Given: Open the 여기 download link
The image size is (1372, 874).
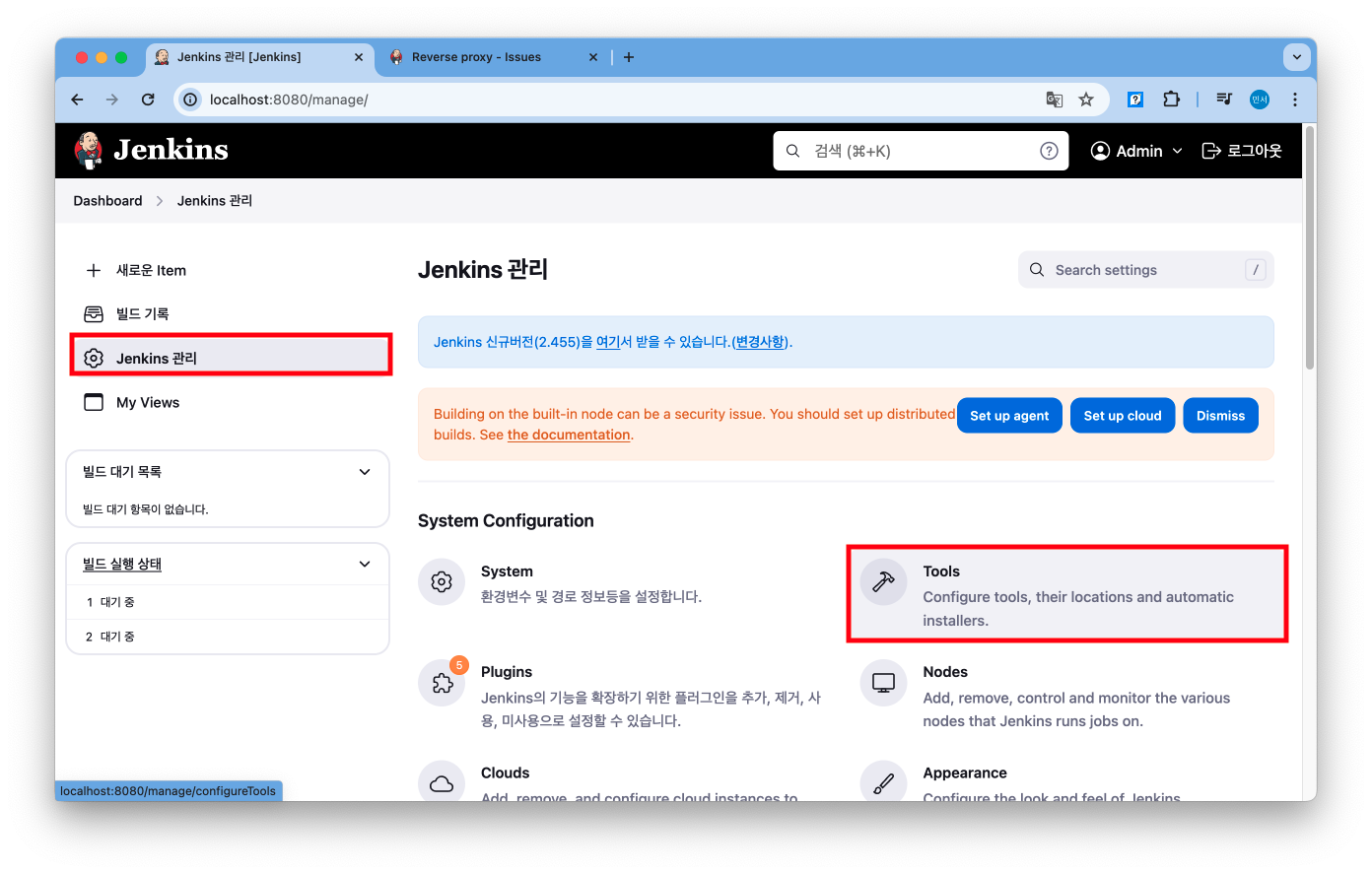Looking at the screenshot, I should pos(608,342).
